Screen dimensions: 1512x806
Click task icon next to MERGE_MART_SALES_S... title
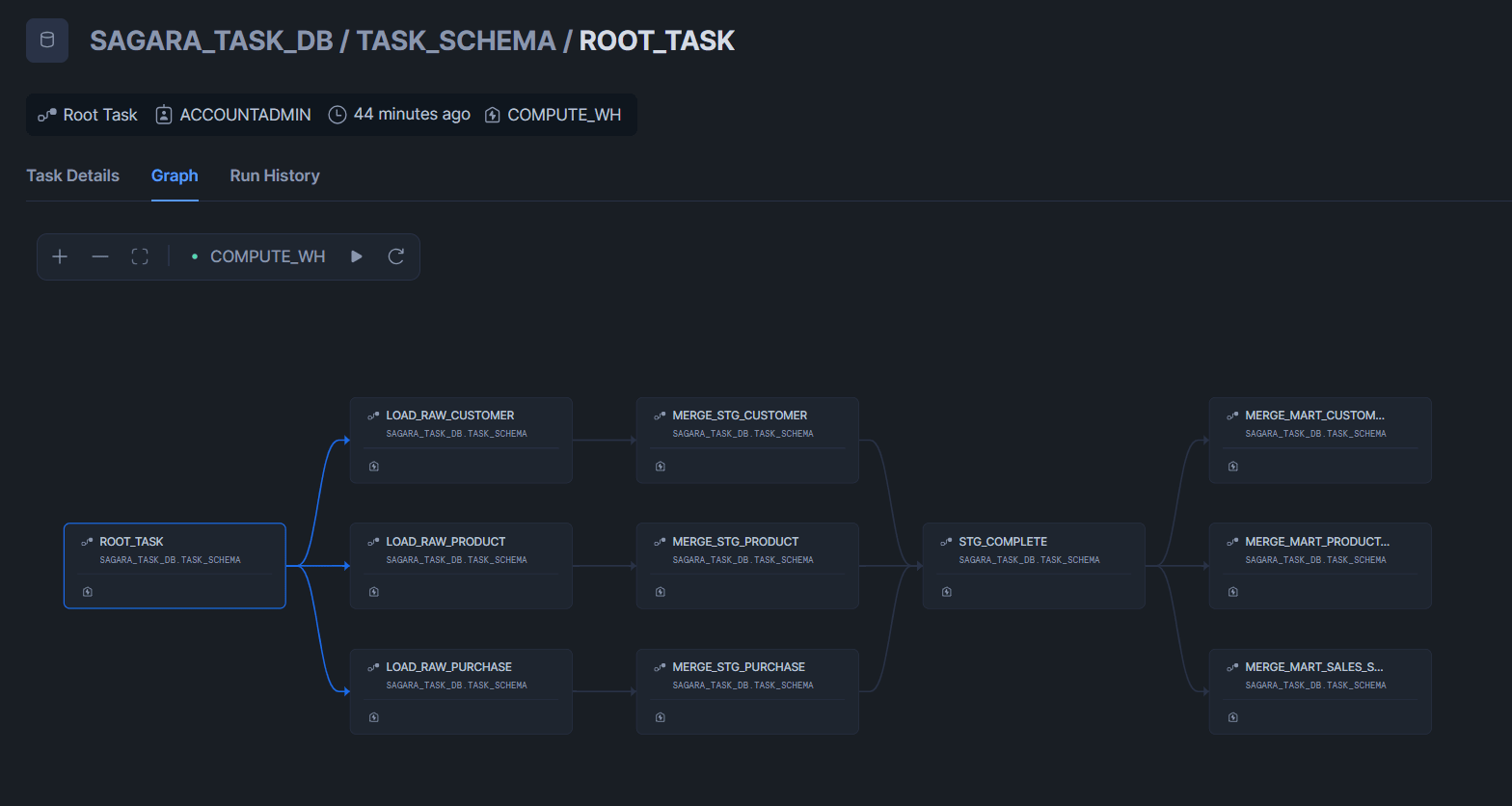pyautogui.click(x=1232, y=667)
